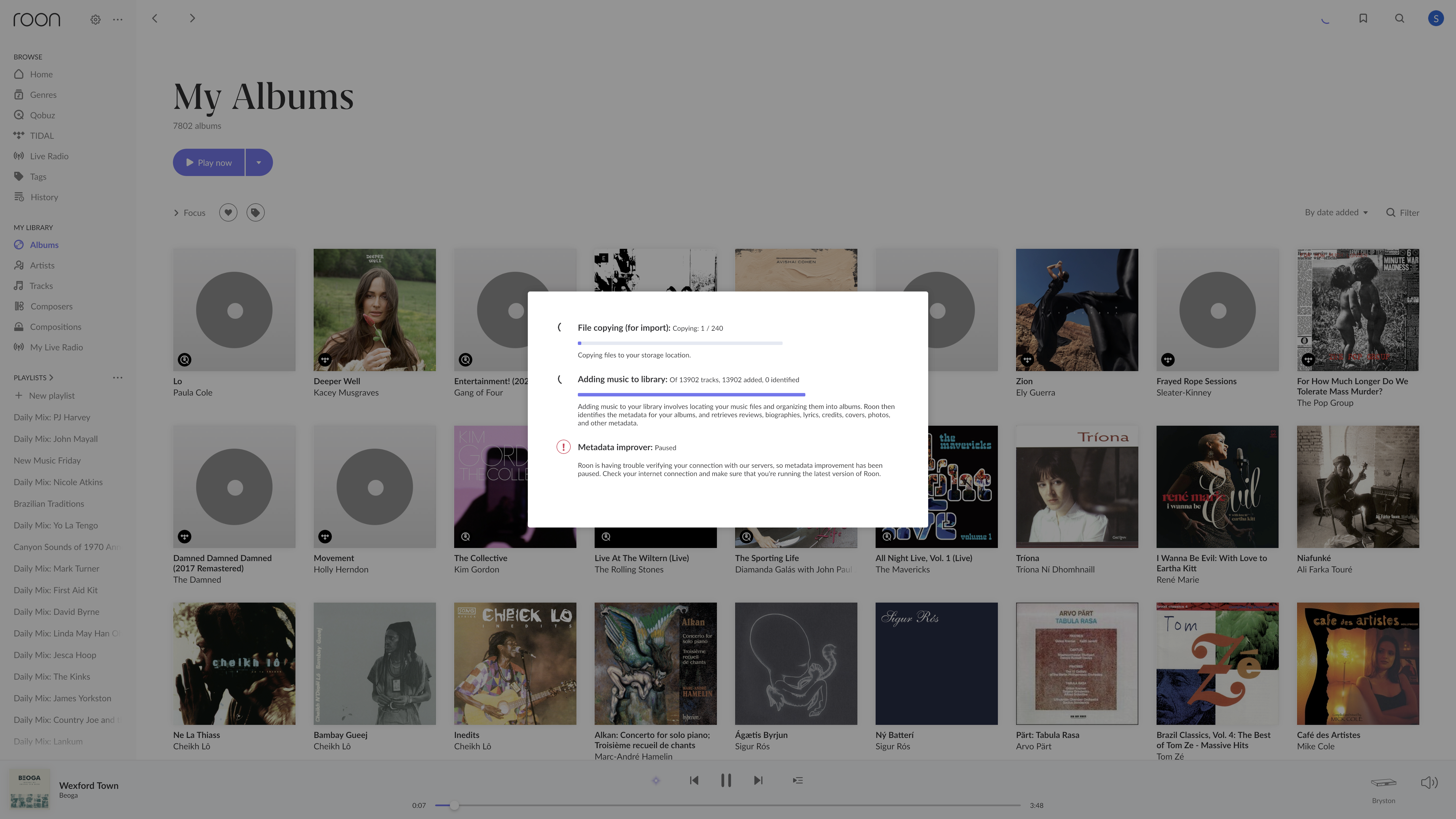
Task: Click the Roon logo
Action: point(37,19)
